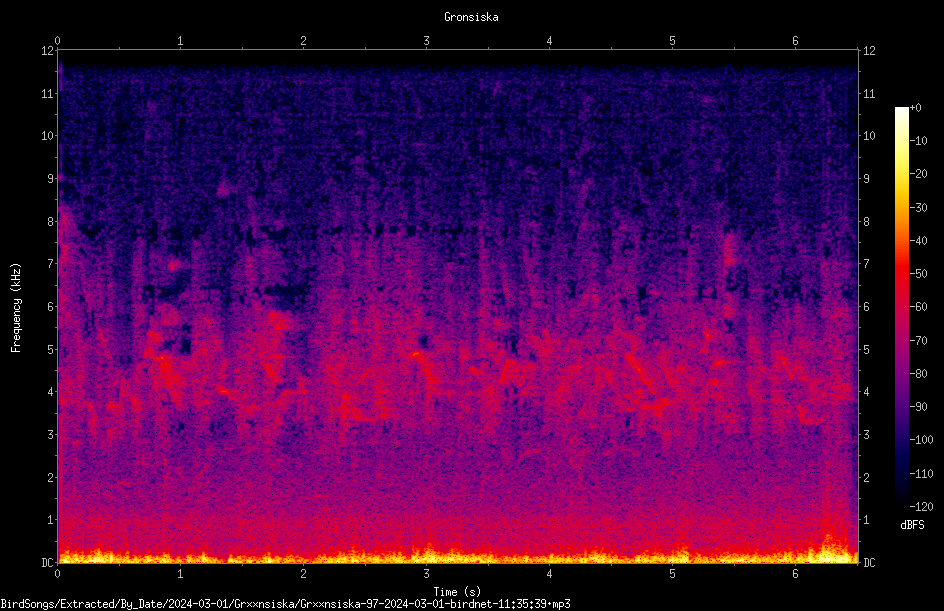Click the -120 label on color scale
The image size is (944, 611).
[921, 506]
